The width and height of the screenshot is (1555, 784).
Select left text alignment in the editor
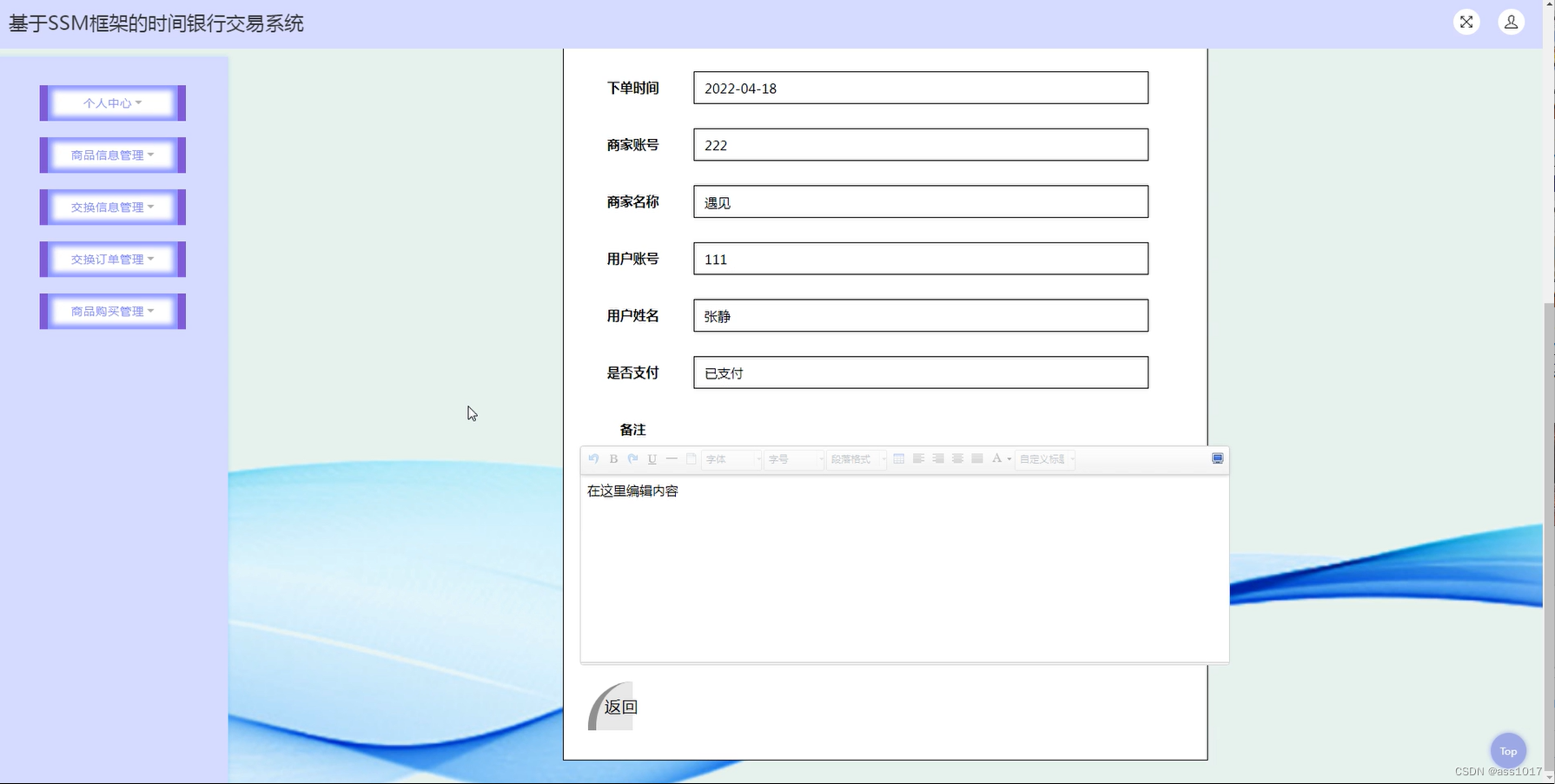pos(918,458)
